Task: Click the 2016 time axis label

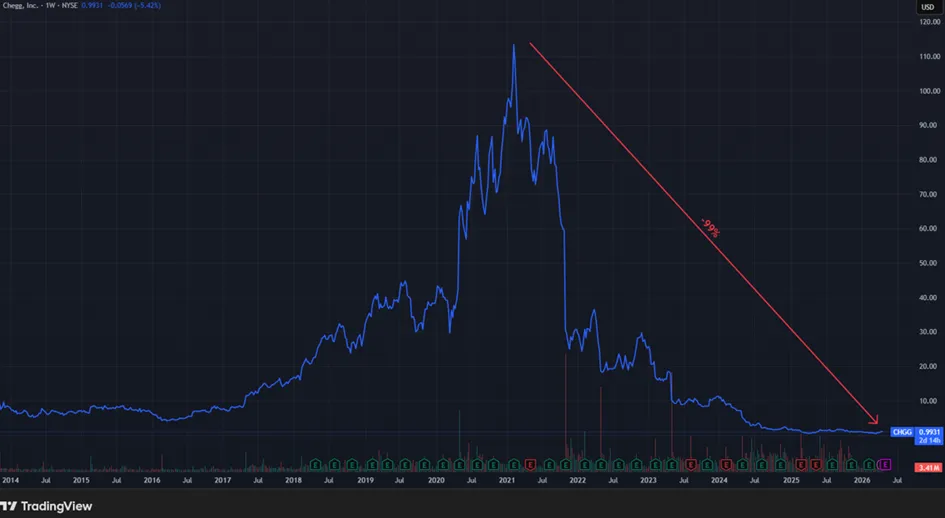Action: tap(152, 480)
